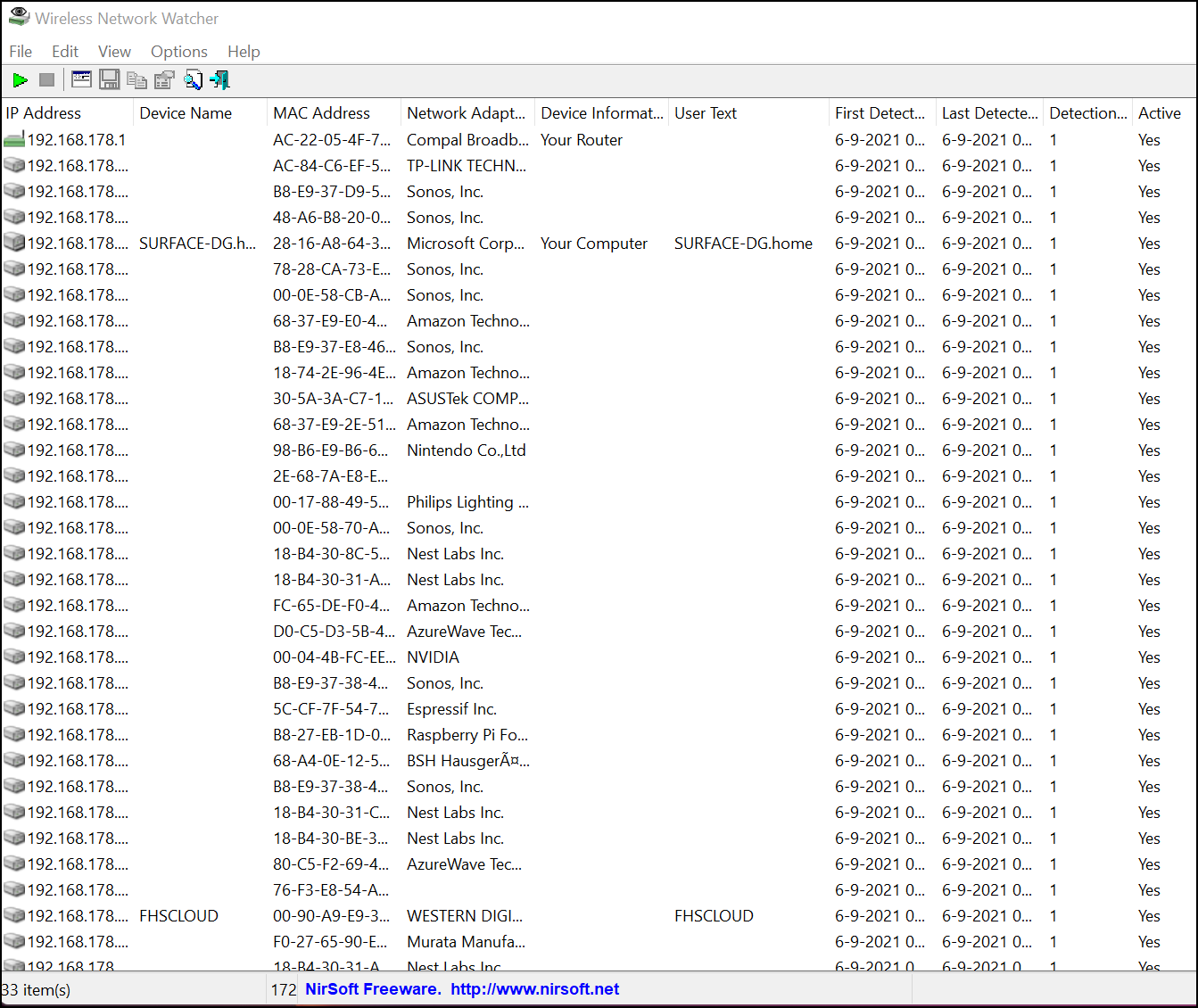Click the device icon on the Murata Manufa... row
Screen dimensions: 1198x1008
[x=13, y=941]
